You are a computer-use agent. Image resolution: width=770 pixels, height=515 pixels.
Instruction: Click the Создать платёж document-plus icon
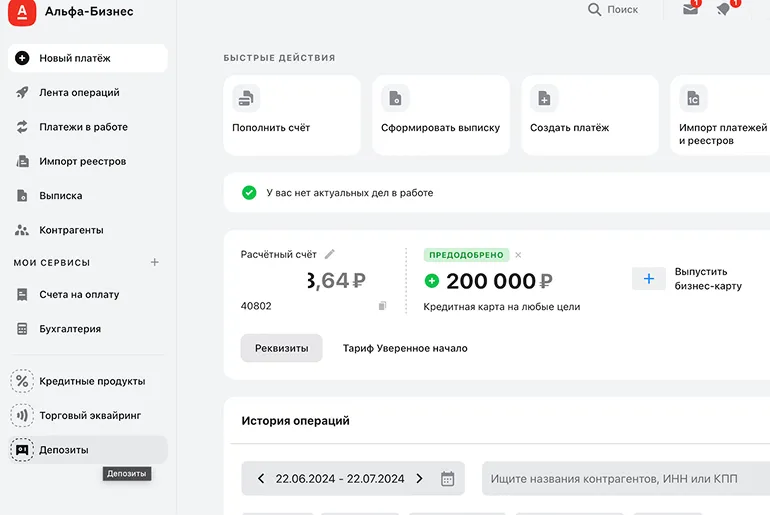click(x=544, y=98)
